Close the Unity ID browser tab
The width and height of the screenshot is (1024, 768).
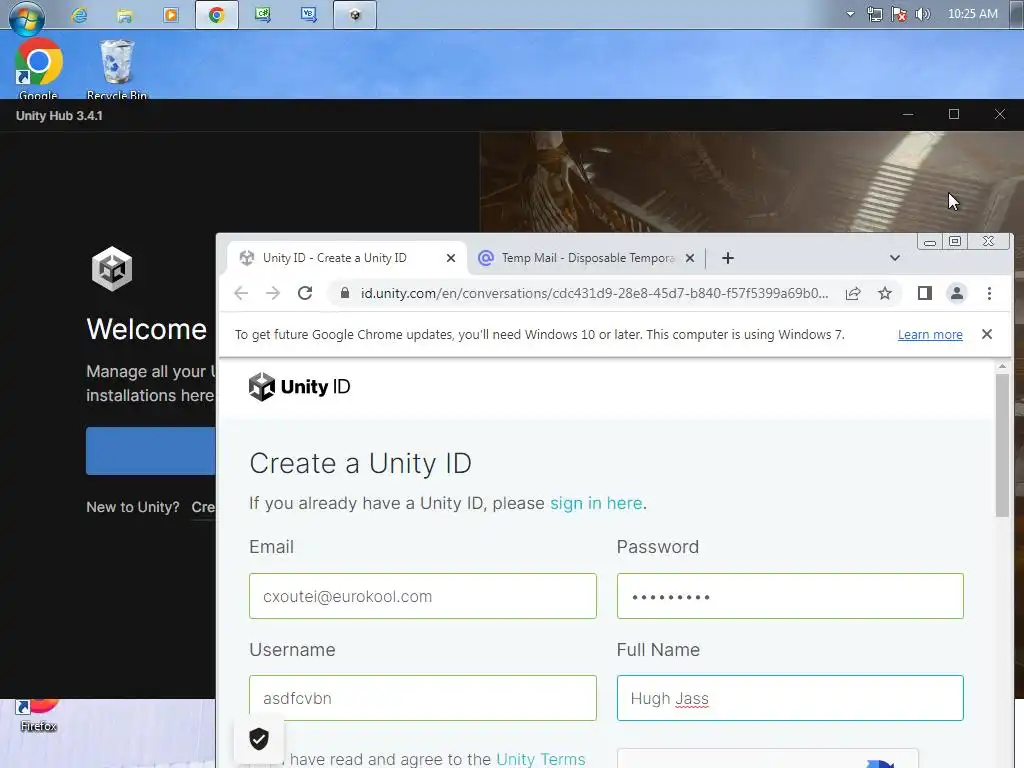pyautogui.click(x=451, y=258)
